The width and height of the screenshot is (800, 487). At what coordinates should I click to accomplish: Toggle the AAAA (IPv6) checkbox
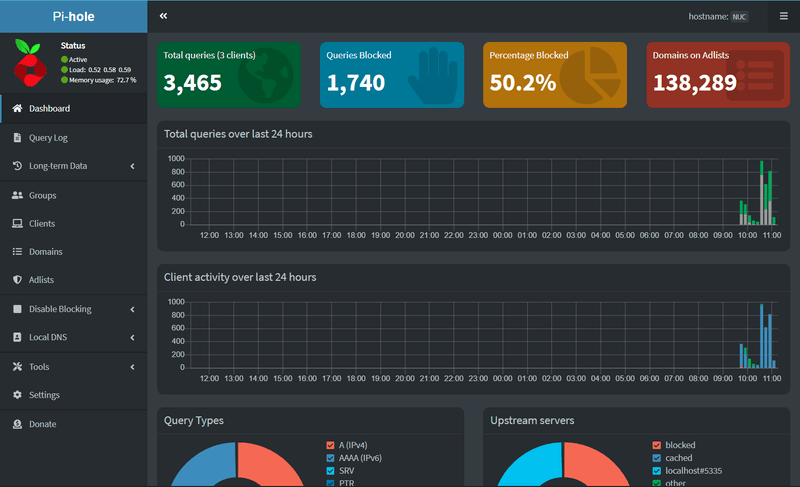(x=330, y=458)
